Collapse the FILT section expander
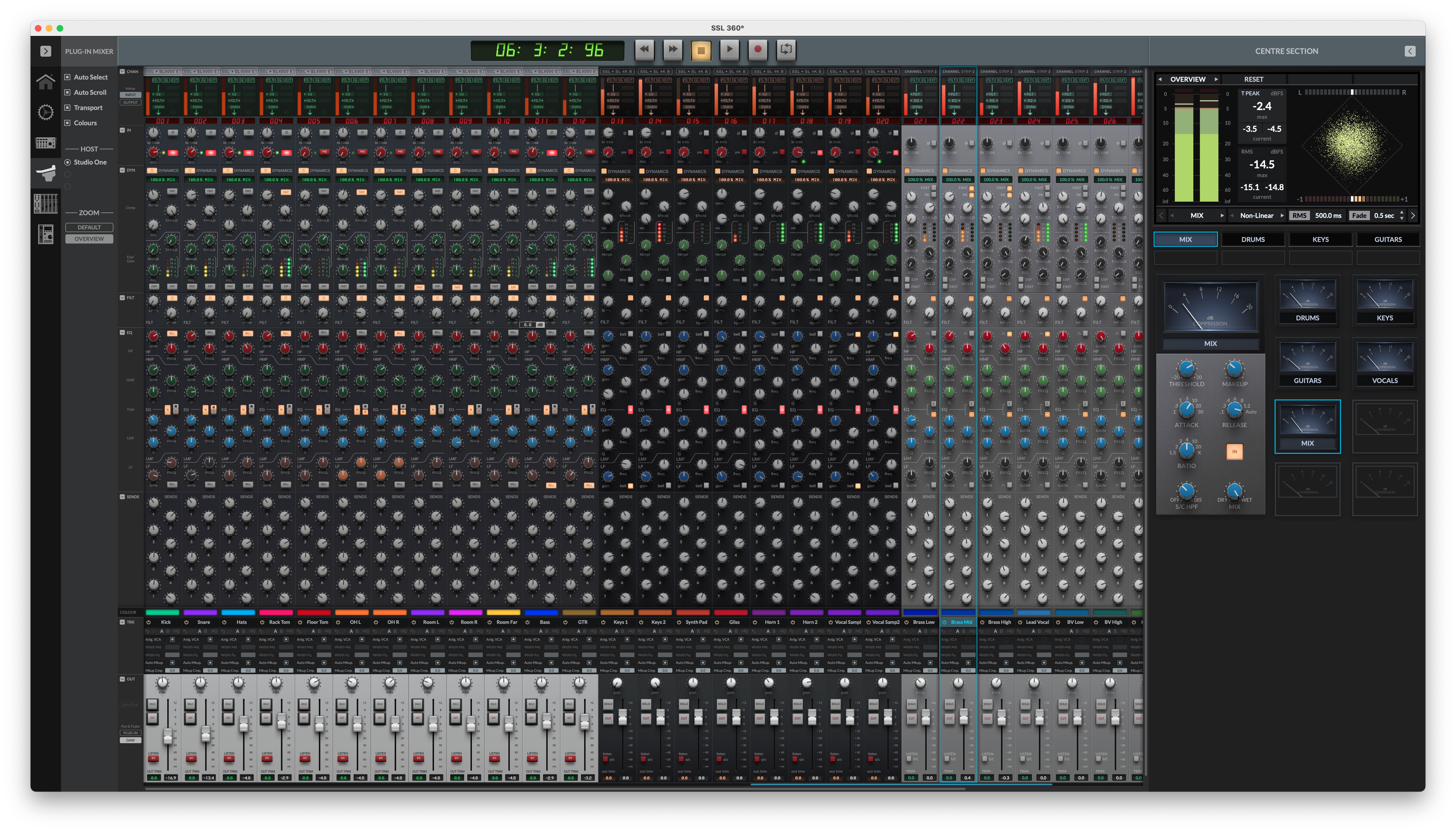Image resolution: width=1456 pixels, height=832 pixels. click(122, 298)
